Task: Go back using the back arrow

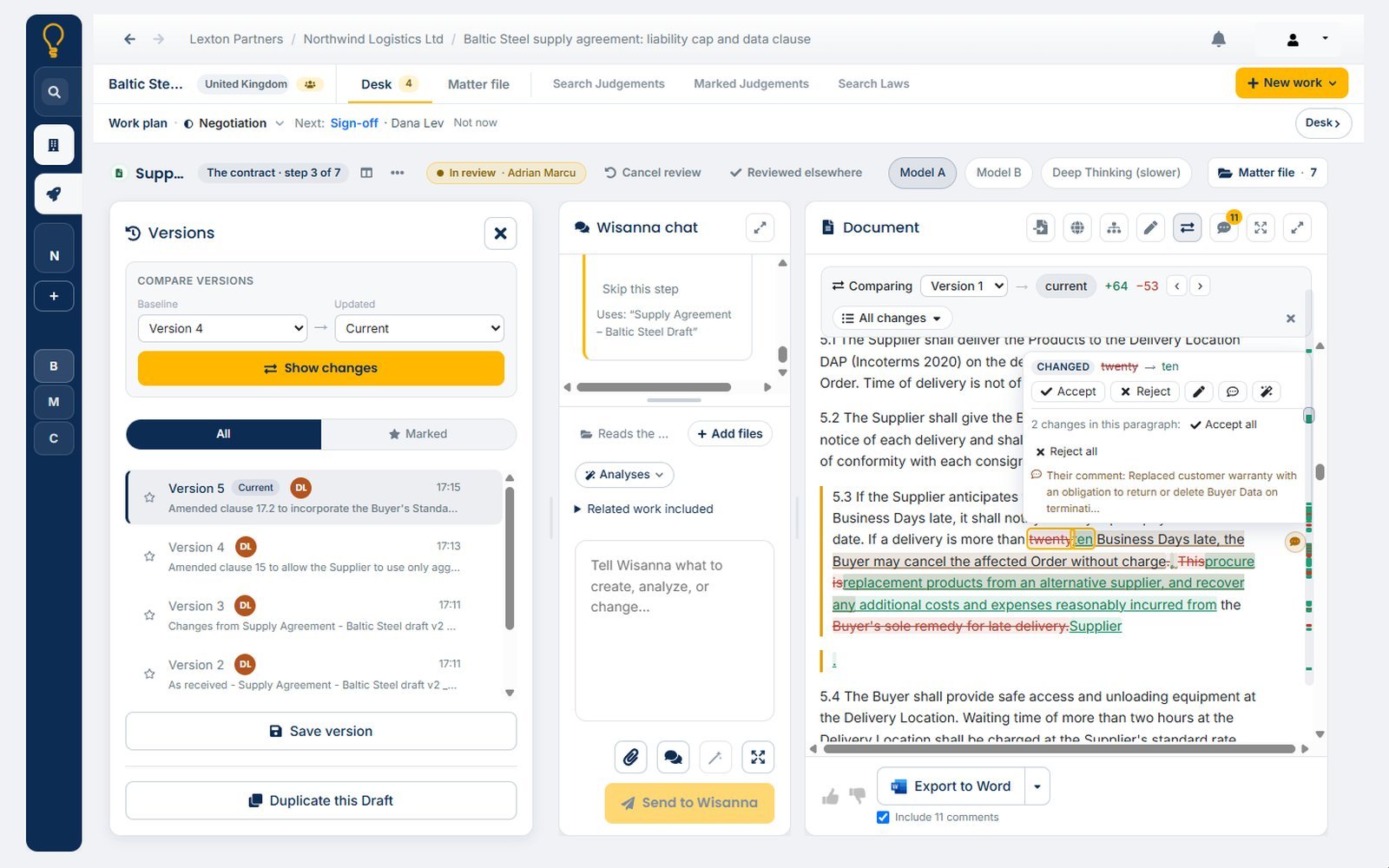Action: (x=129, y=39)
